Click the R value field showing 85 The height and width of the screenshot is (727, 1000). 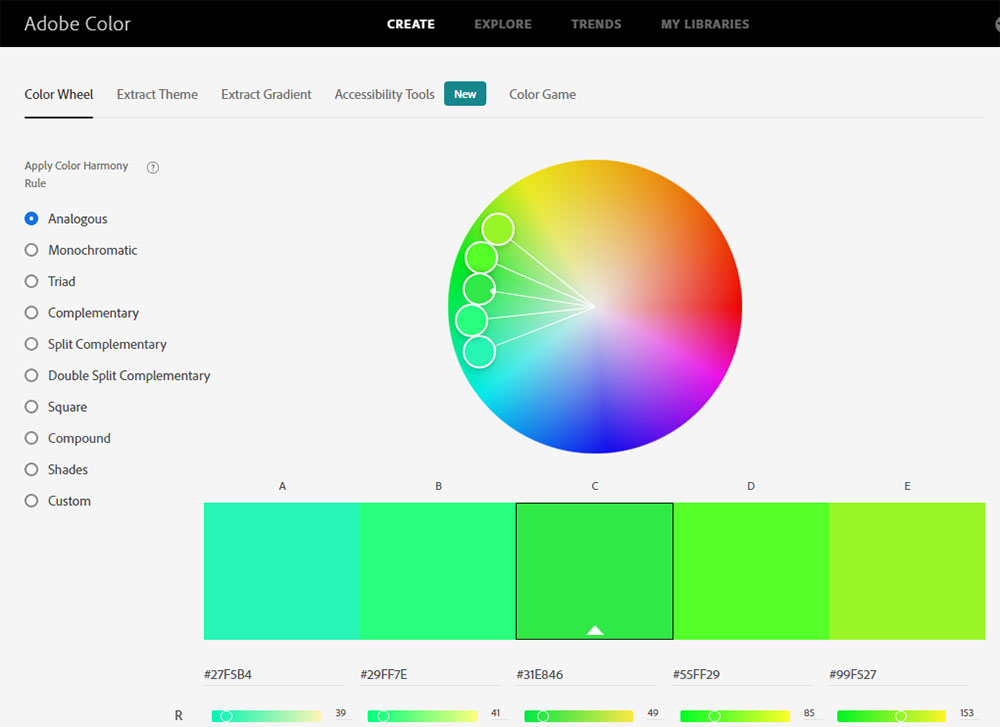tap(809, 713)
